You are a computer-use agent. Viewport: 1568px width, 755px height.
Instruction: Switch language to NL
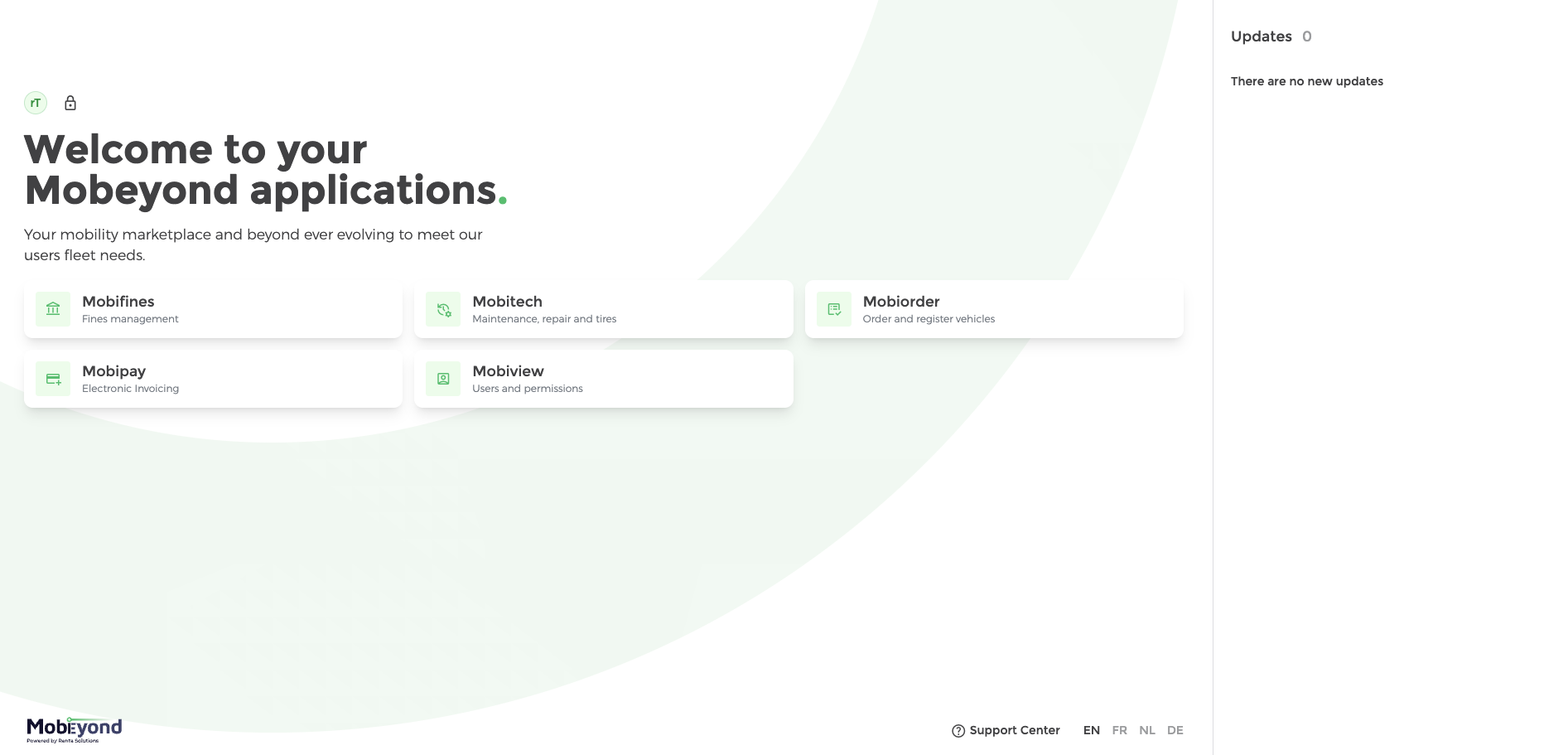click(1147, 730)
